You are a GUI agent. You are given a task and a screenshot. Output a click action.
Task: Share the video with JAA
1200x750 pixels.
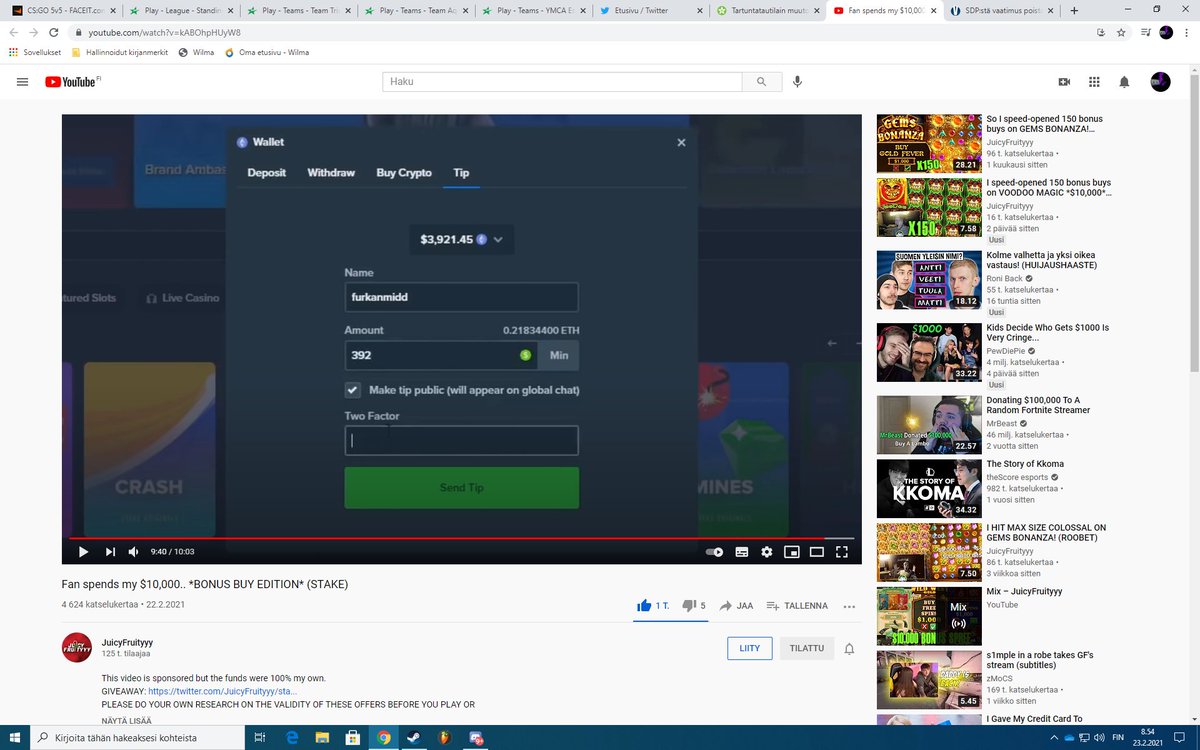click(736, 606)
